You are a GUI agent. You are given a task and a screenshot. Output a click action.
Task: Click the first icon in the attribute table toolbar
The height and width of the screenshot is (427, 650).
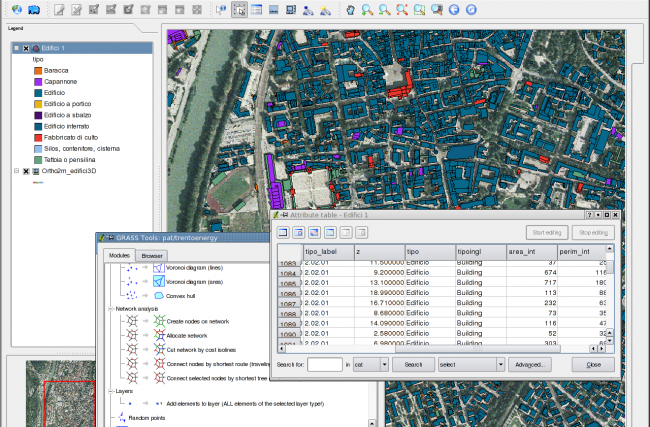tap(283, 233)
